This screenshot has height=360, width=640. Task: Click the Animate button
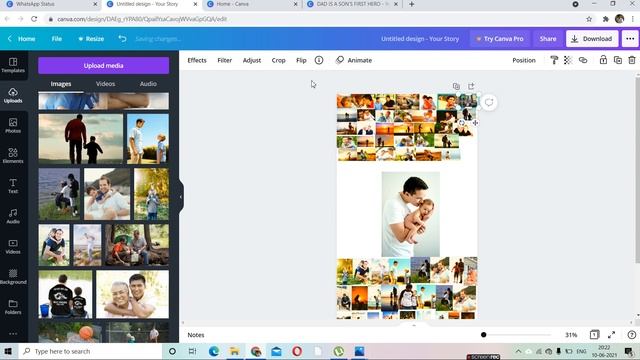[353, 60]
